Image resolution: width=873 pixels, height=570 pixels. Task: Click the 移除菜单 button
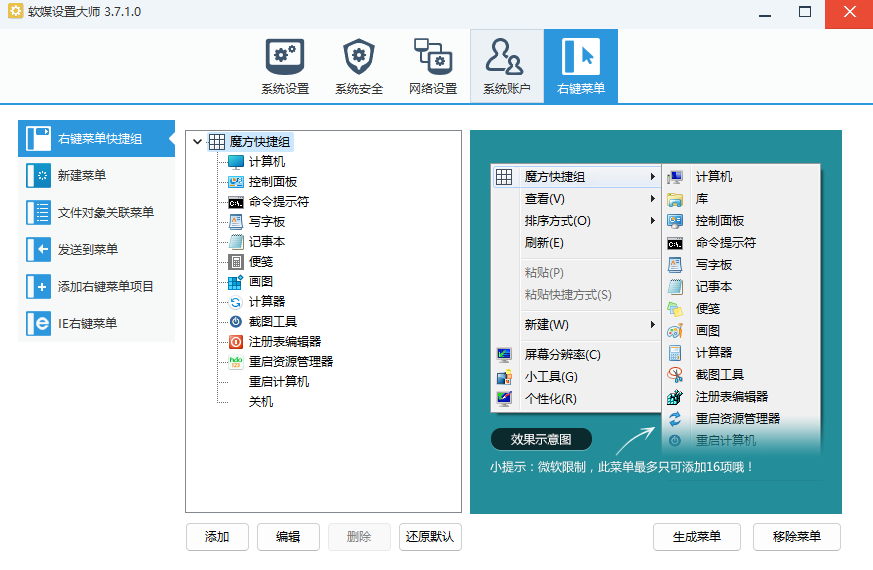point(796,537)
